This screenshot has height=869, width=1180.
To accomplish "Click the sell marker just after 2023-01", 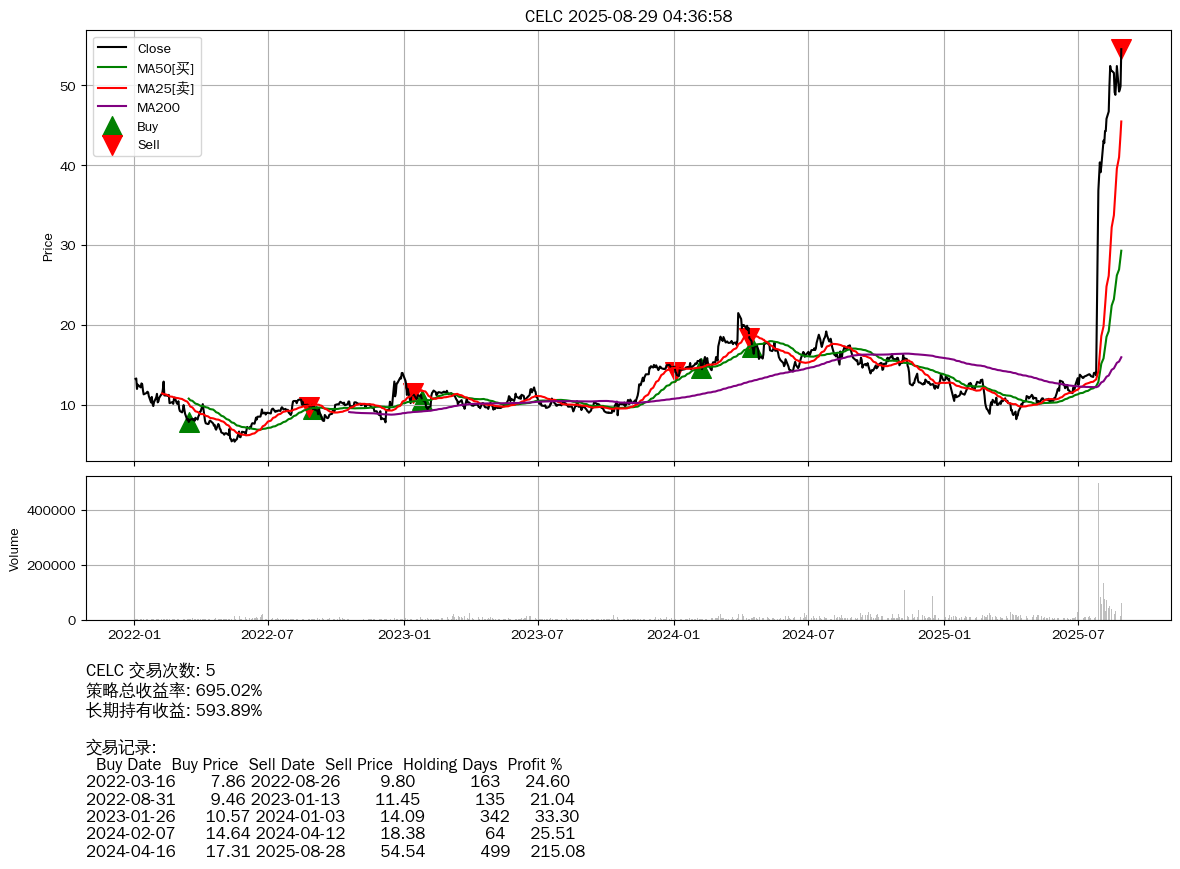I will point(414,392).
